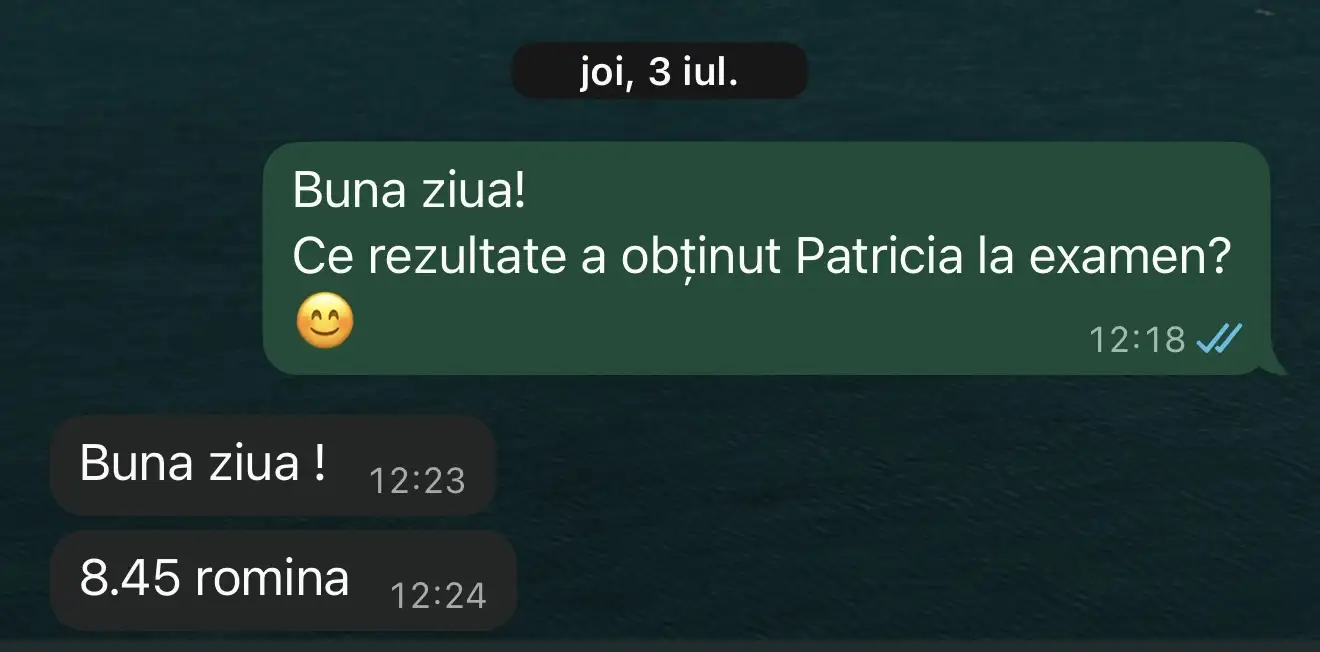Click the blue double-check read receipt
The width and height of the screenshot is (1320, 652).
tap(1219, 340)
